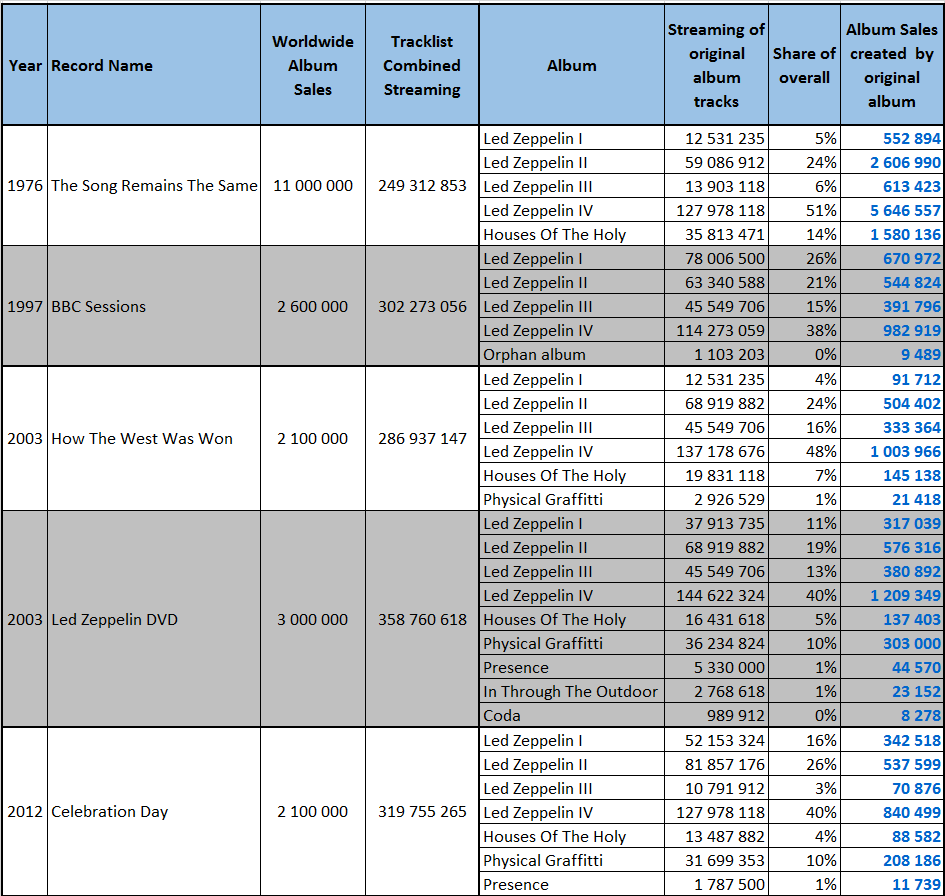Click the 'Record Name' column header

(x=154, y=65)
